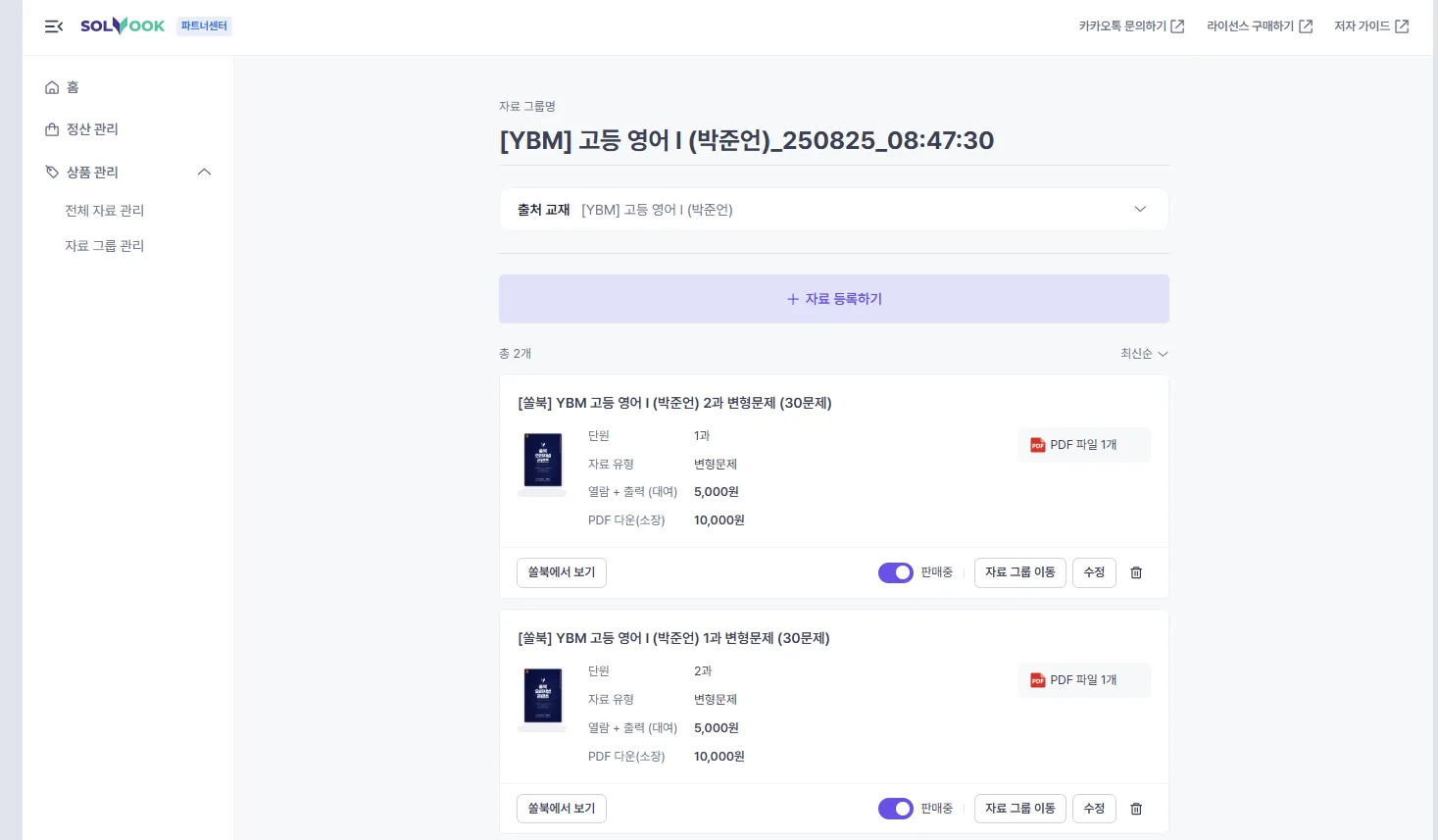Viewport: 1438px width, 840px height.
Task: Open PDF 파일 1개 of 2과 item
Action: (1084, 445)
